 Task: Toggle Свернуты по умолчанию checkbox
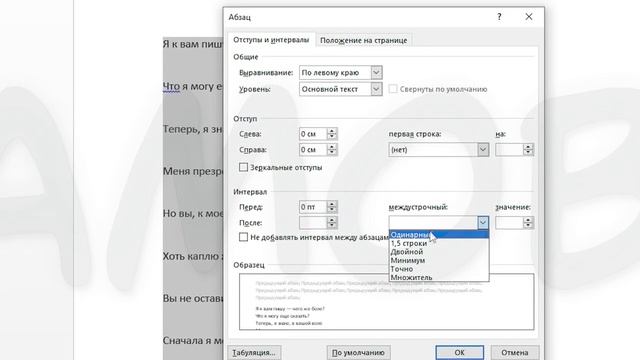click(x=393, y=89)
